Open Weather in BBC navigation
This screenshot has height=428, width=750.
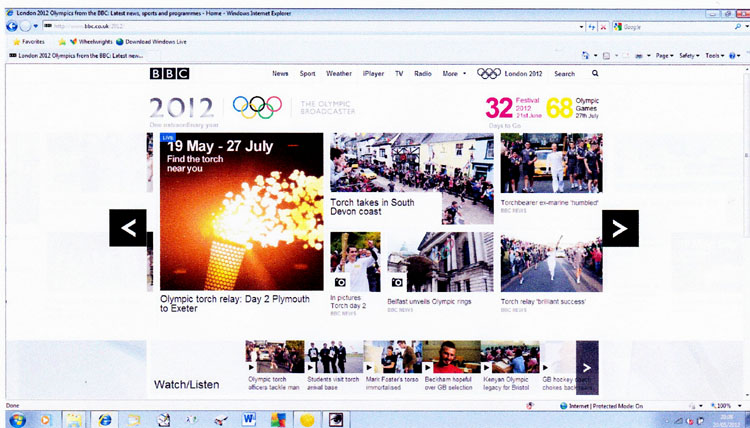click(339, 74)
